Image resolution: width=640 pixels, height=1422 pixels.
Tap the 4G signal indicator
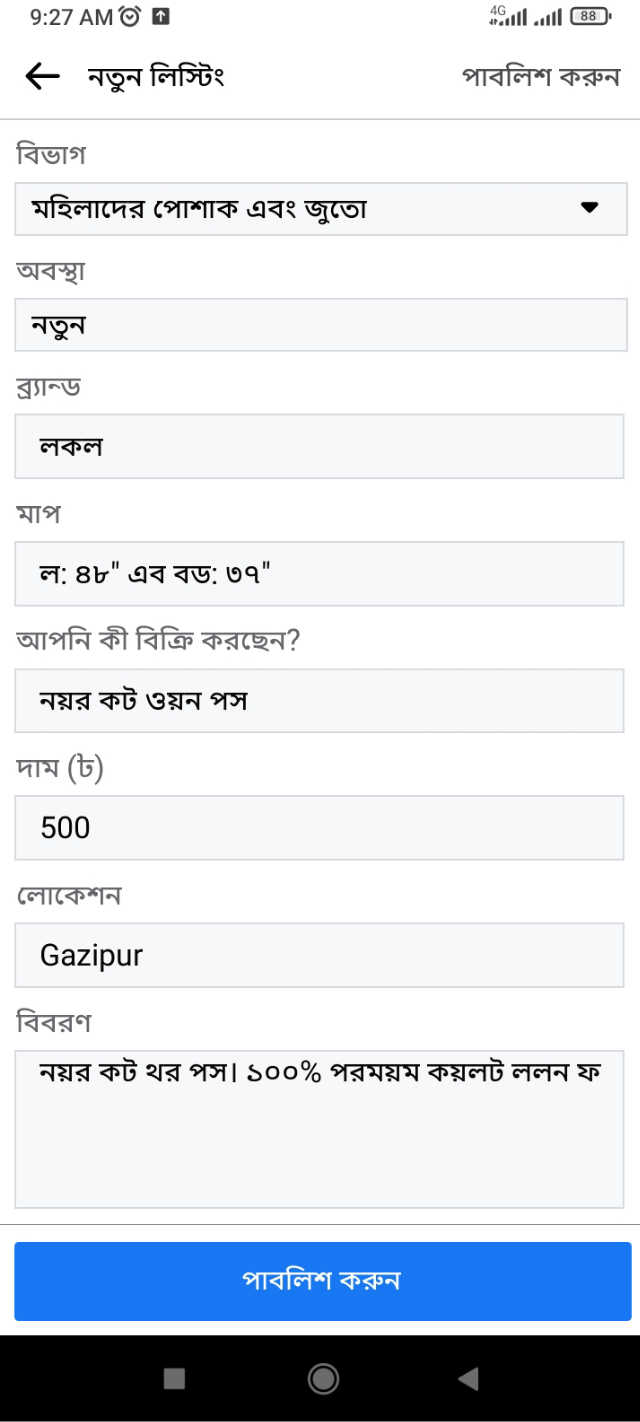[510, 17]
